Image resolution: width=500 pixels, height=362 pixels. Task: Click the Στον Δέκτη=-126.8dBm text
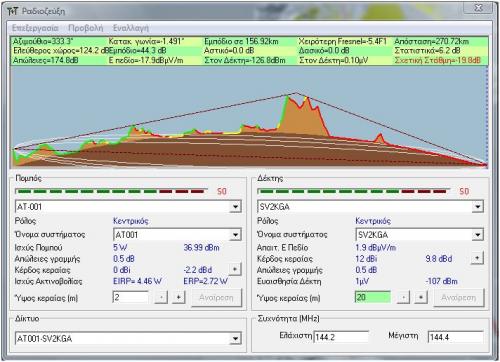(245, 60)
